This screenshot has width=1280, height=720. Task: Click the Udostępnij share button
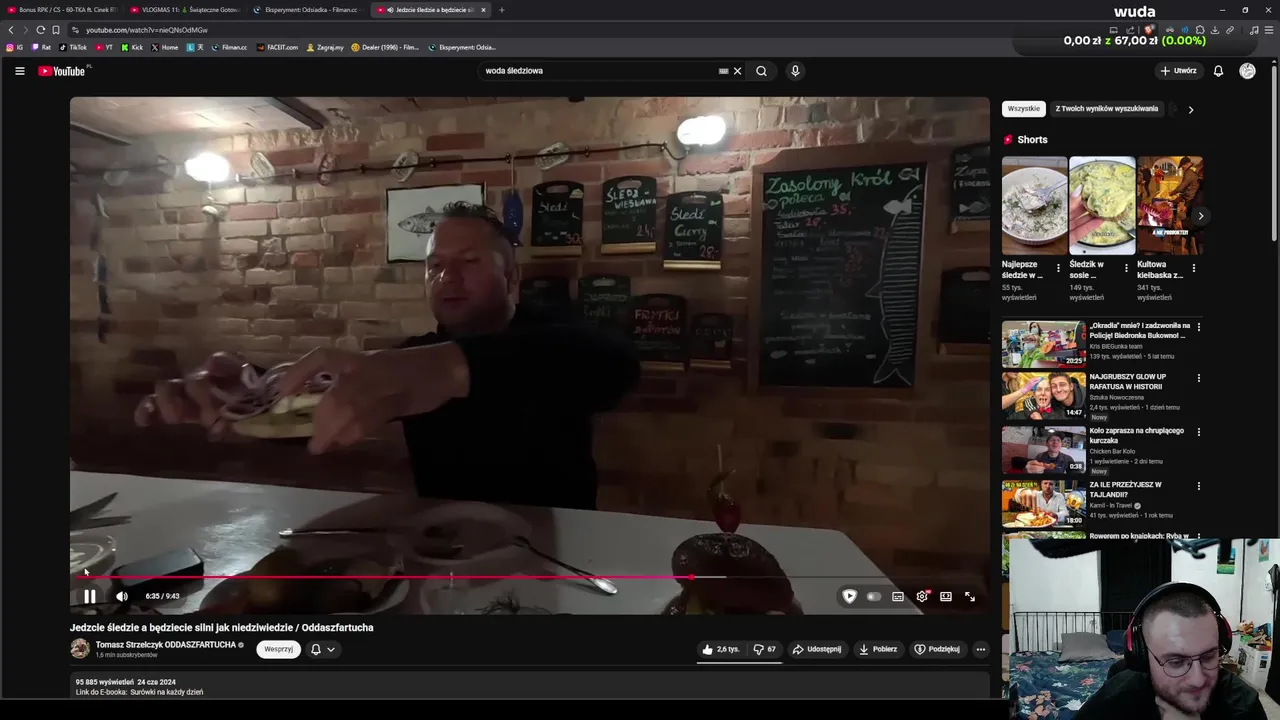817,649
